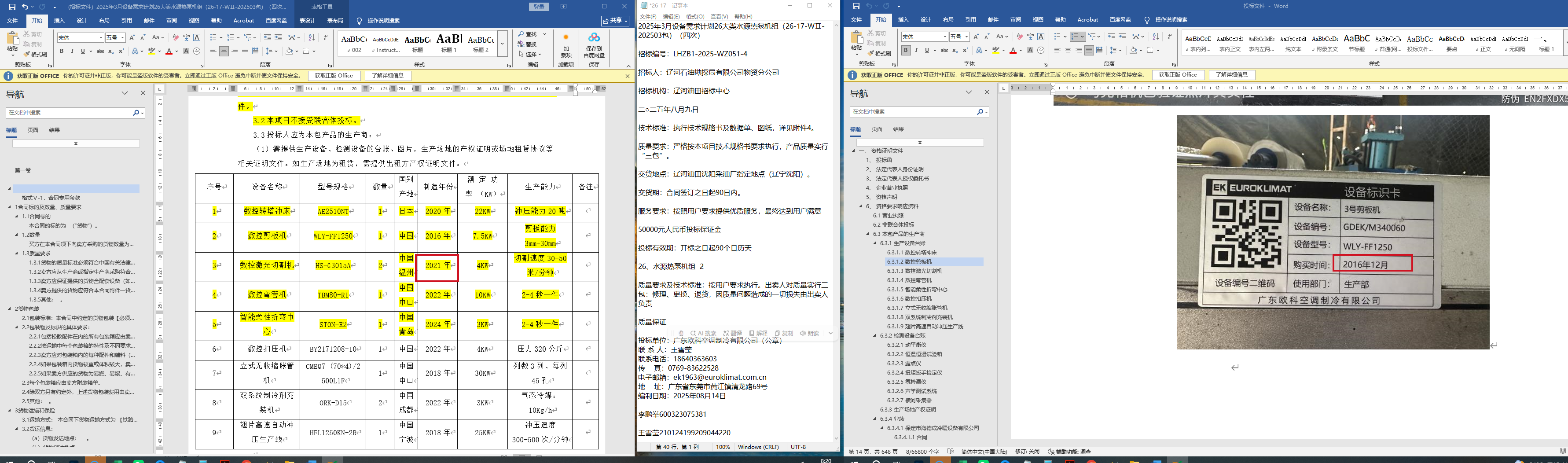Viewport: 1568px width, 463px height.
Task: Click the Copy (复制) button in Notepad's floating toolbar
Action: 785,334
